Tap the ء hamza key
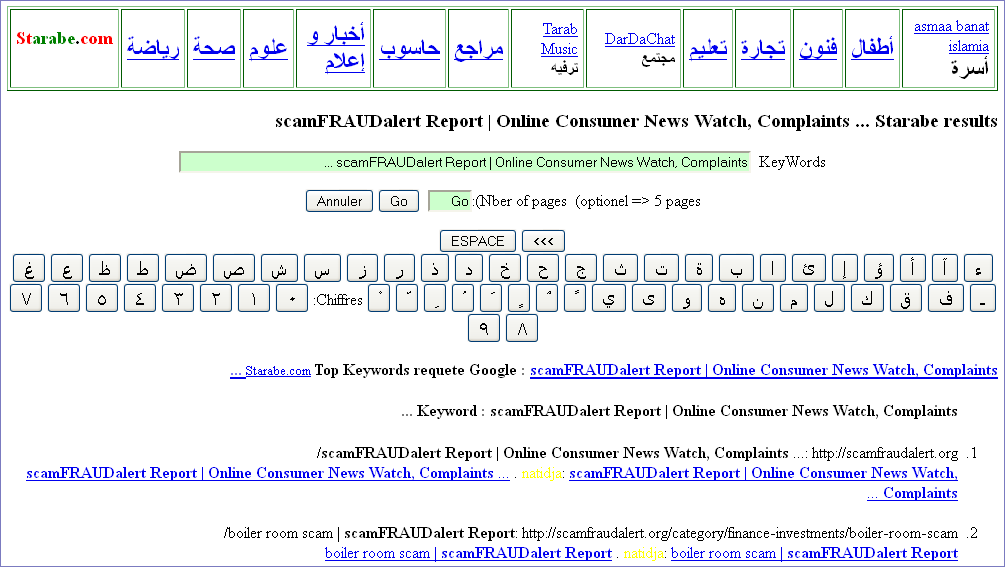1005x567 pixels. (979, 268)
